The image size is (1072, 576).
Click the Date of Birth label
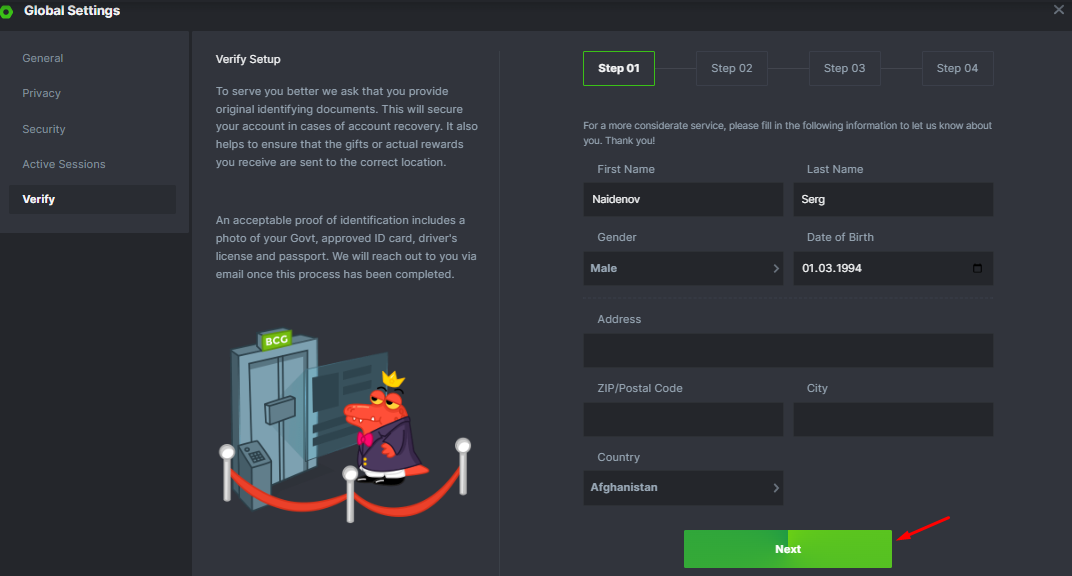[x=840, y=237]
